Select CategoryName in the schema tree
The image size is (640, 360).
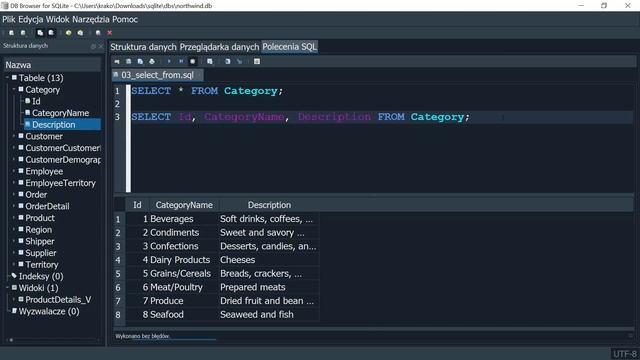[x=60, y=113]
